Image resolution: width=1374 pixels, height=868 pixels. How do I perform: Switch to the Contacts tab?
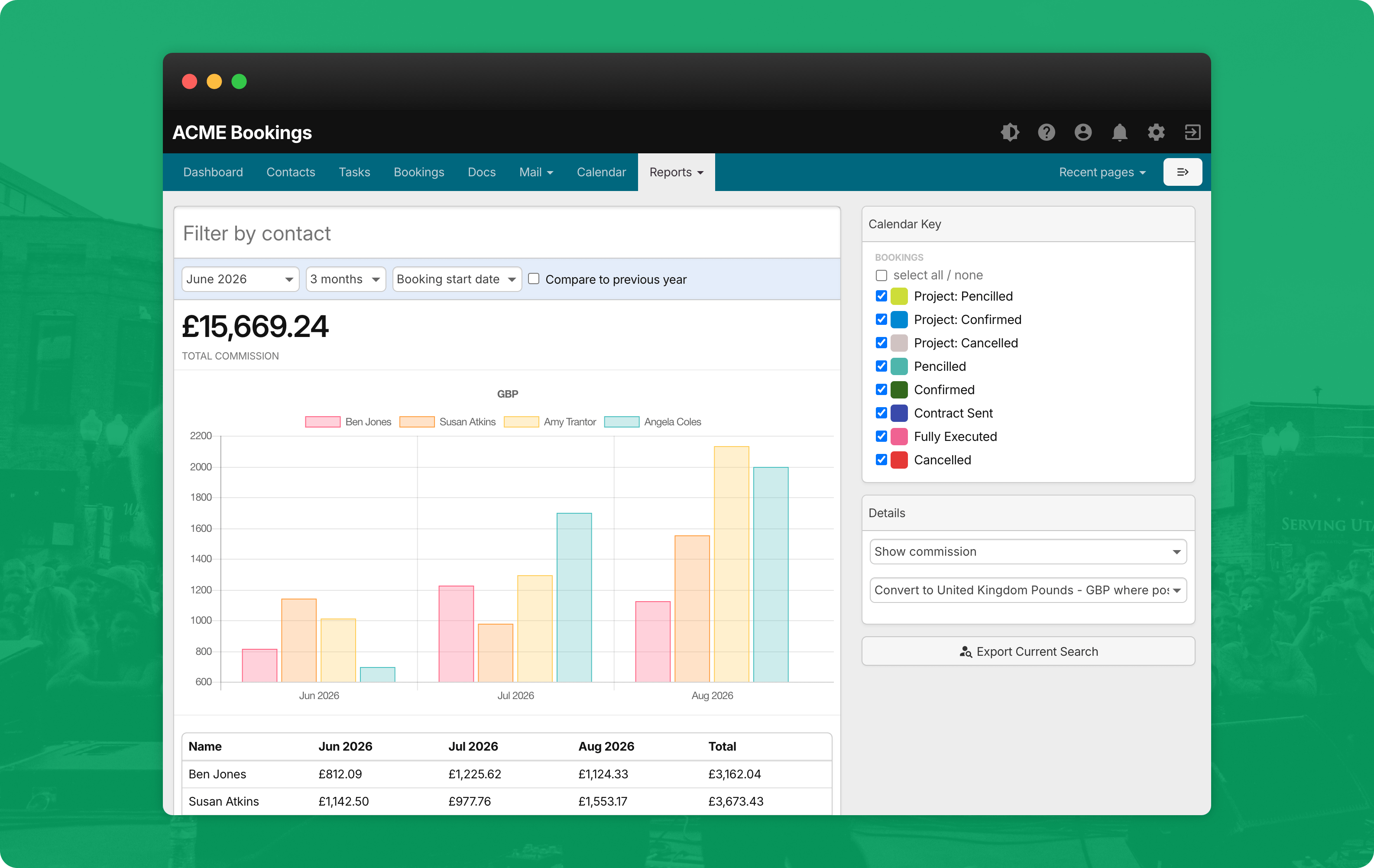[290, 172]
